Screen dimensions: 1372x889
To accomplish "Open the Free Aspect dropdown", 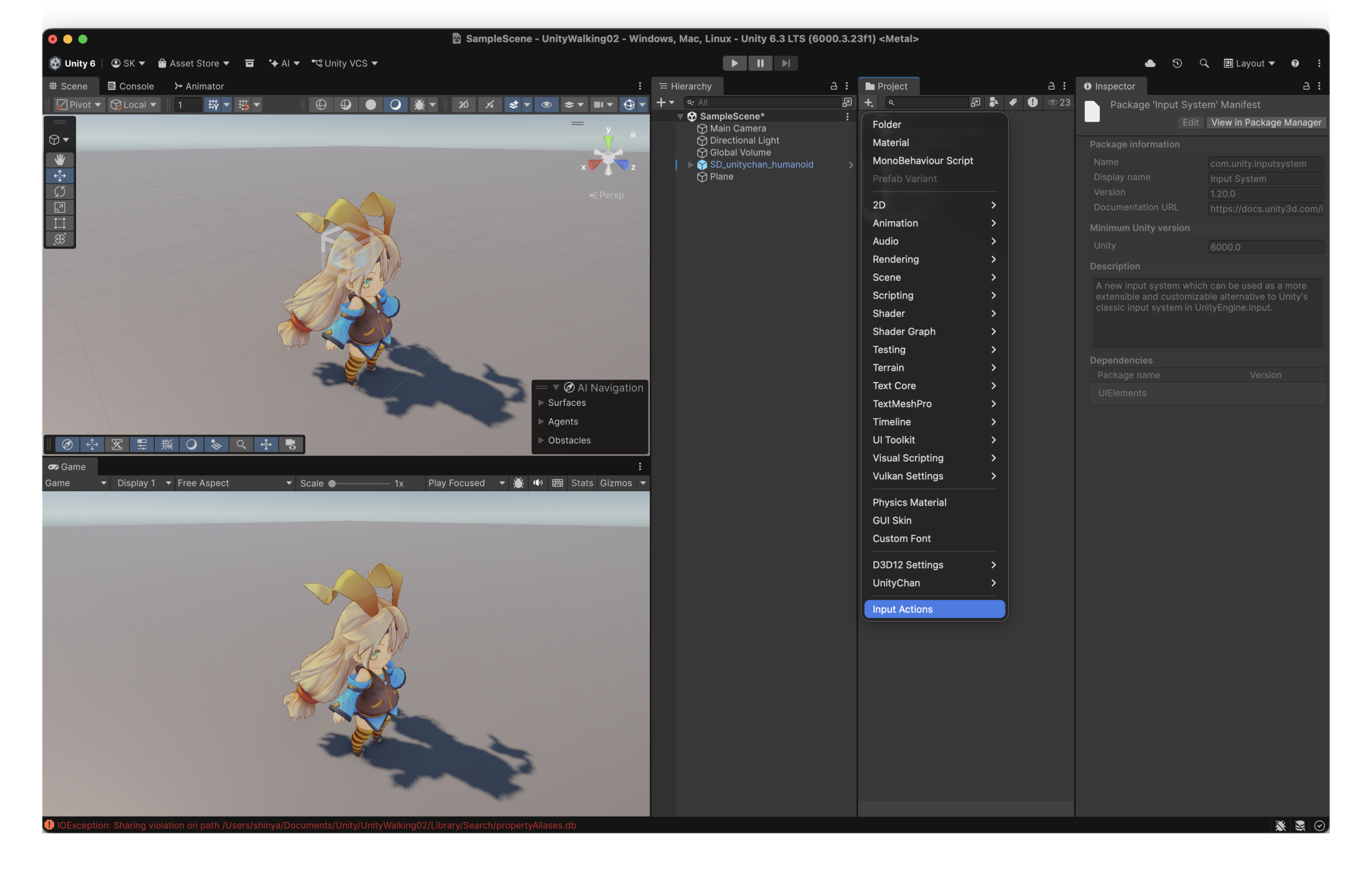I will (x=234, y=483).
